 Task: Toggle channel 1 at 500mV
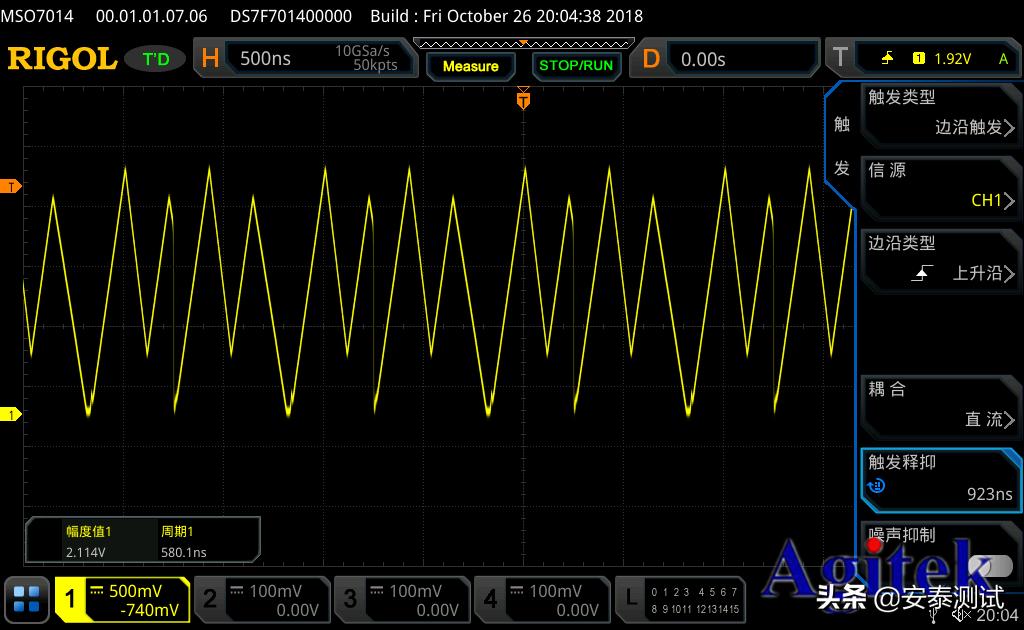pos(122,599)
